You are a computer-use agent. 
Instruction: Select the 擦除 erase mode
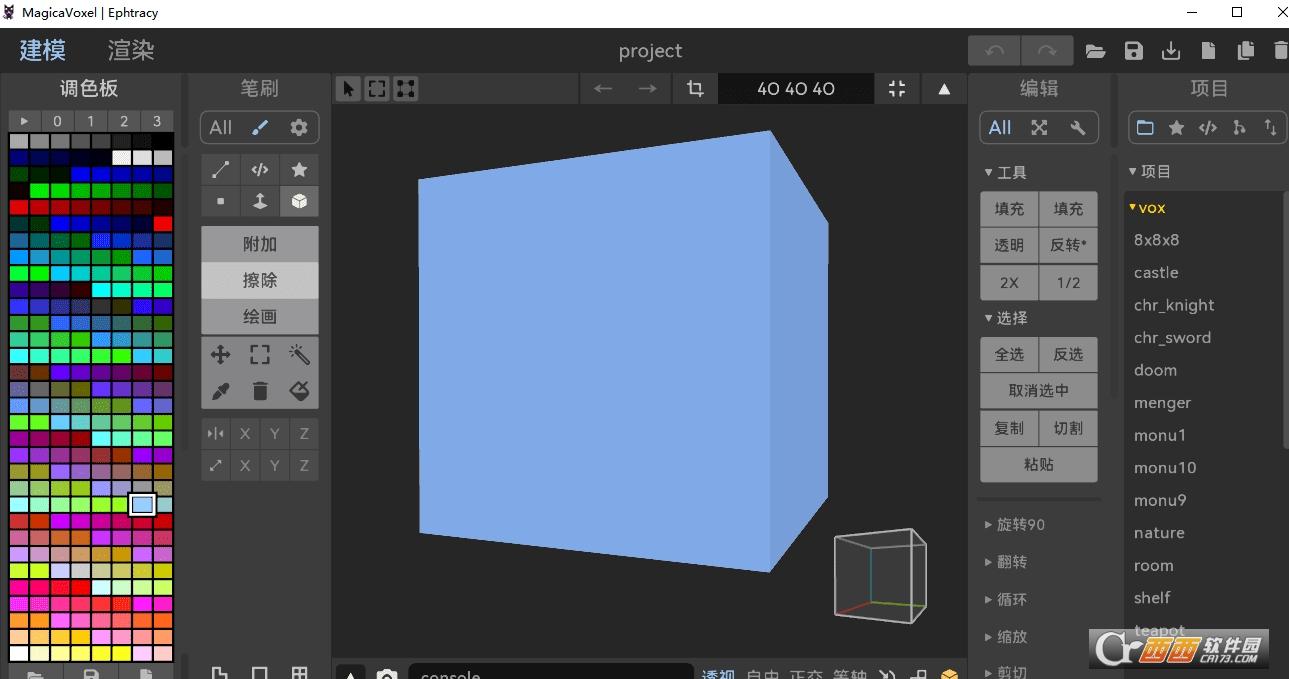260,280
